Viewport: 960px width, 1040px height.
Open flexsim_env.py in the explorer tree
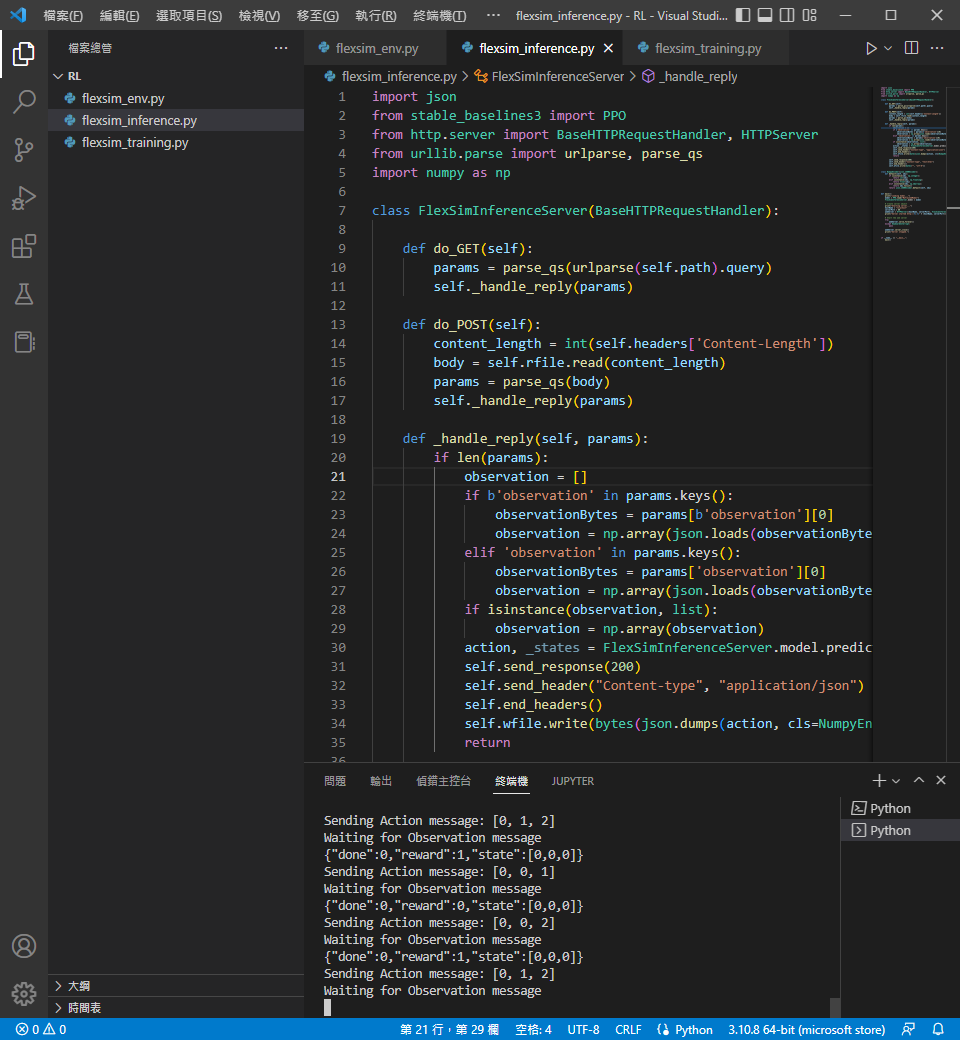(123, 98)
